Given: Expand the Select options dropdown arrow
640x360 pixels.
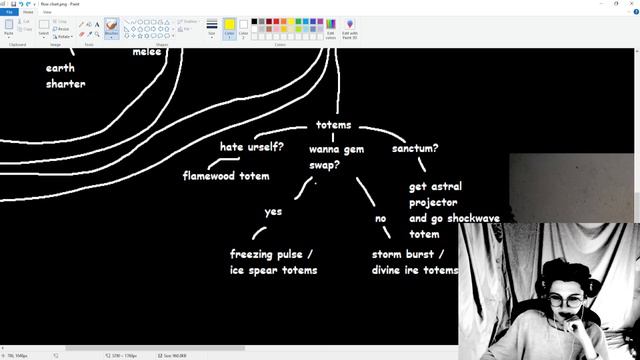Looking at the screenshot, I should coord(44,37).
